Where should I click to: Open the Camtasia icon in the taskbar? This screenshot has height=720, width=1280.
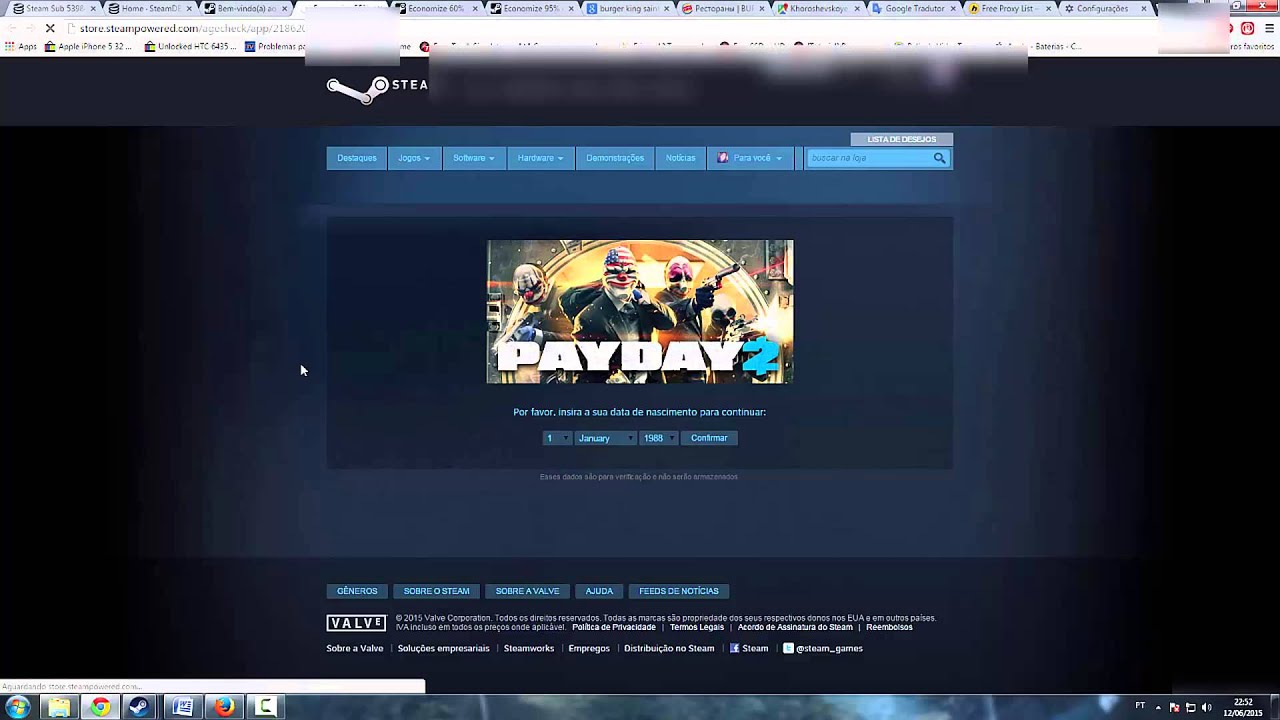pos(265,707)
